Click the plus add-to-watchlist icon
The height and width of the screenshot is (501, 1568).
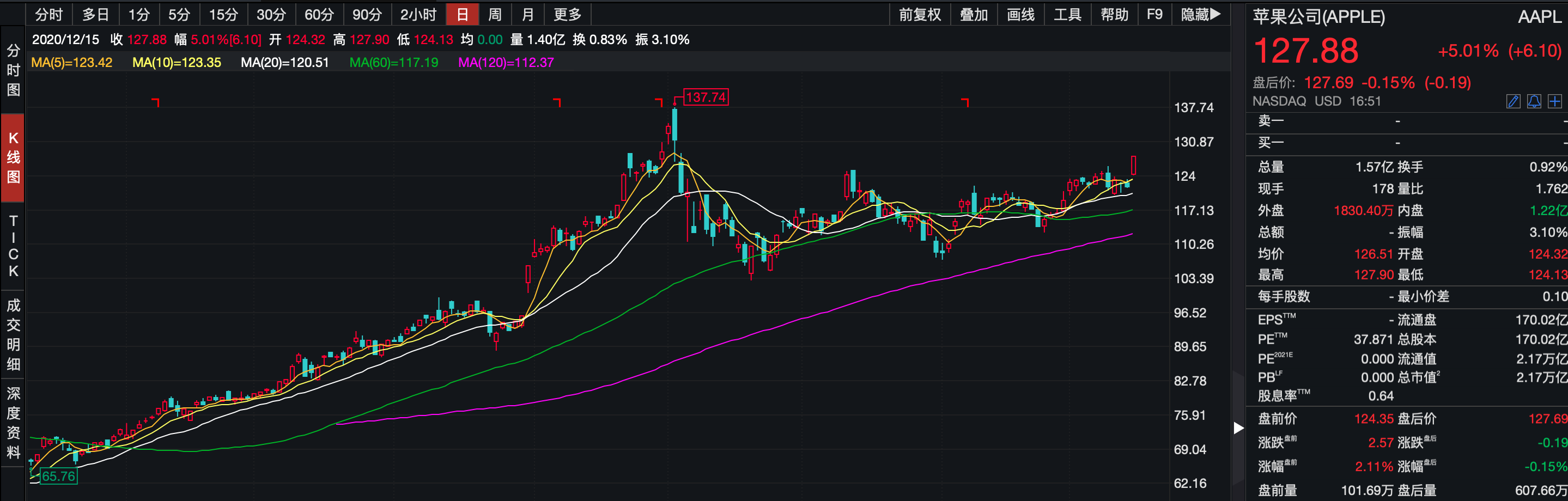[x=1554, y=101]
